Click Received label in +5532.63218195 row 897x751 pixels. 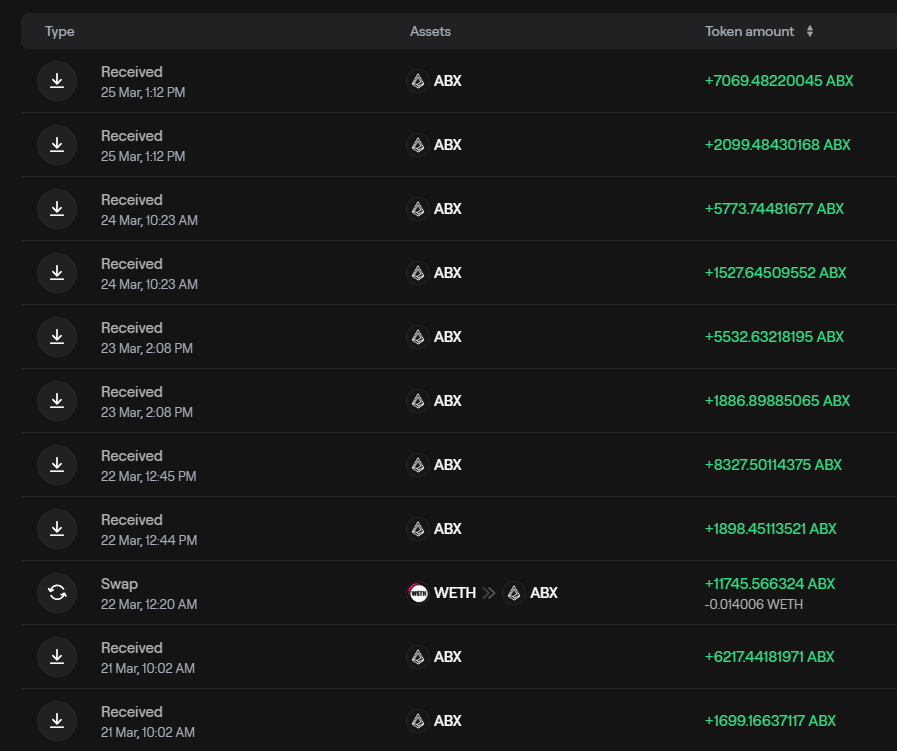point(132,328)
